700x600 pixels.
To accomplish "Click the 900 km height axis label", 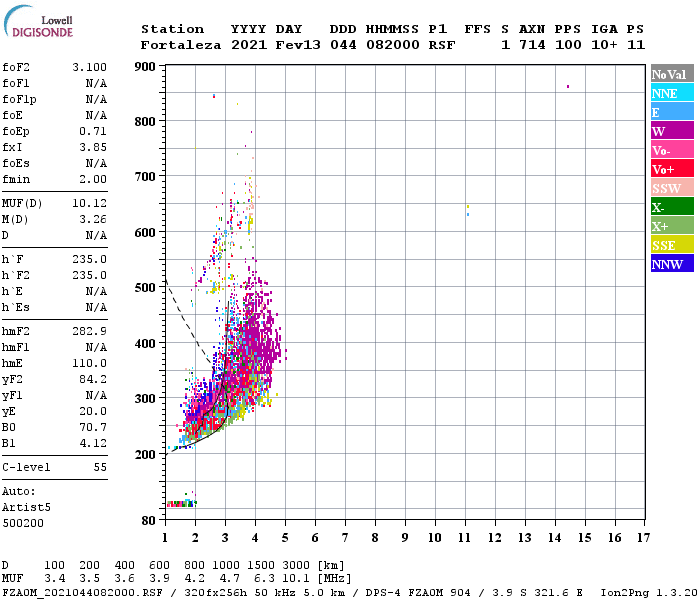I will pos(145,67).
